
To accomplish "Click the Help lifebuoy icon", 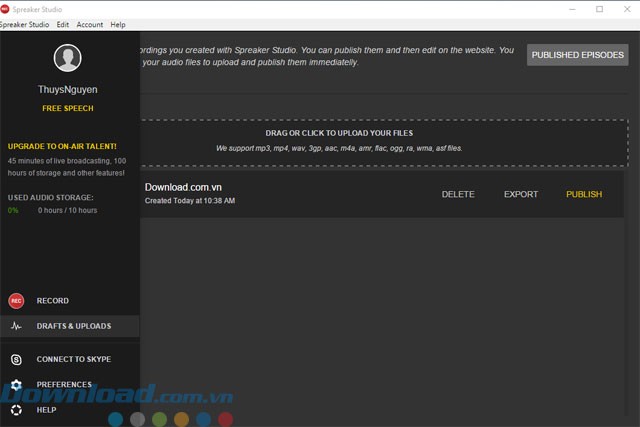I will (x=16, y=410).
